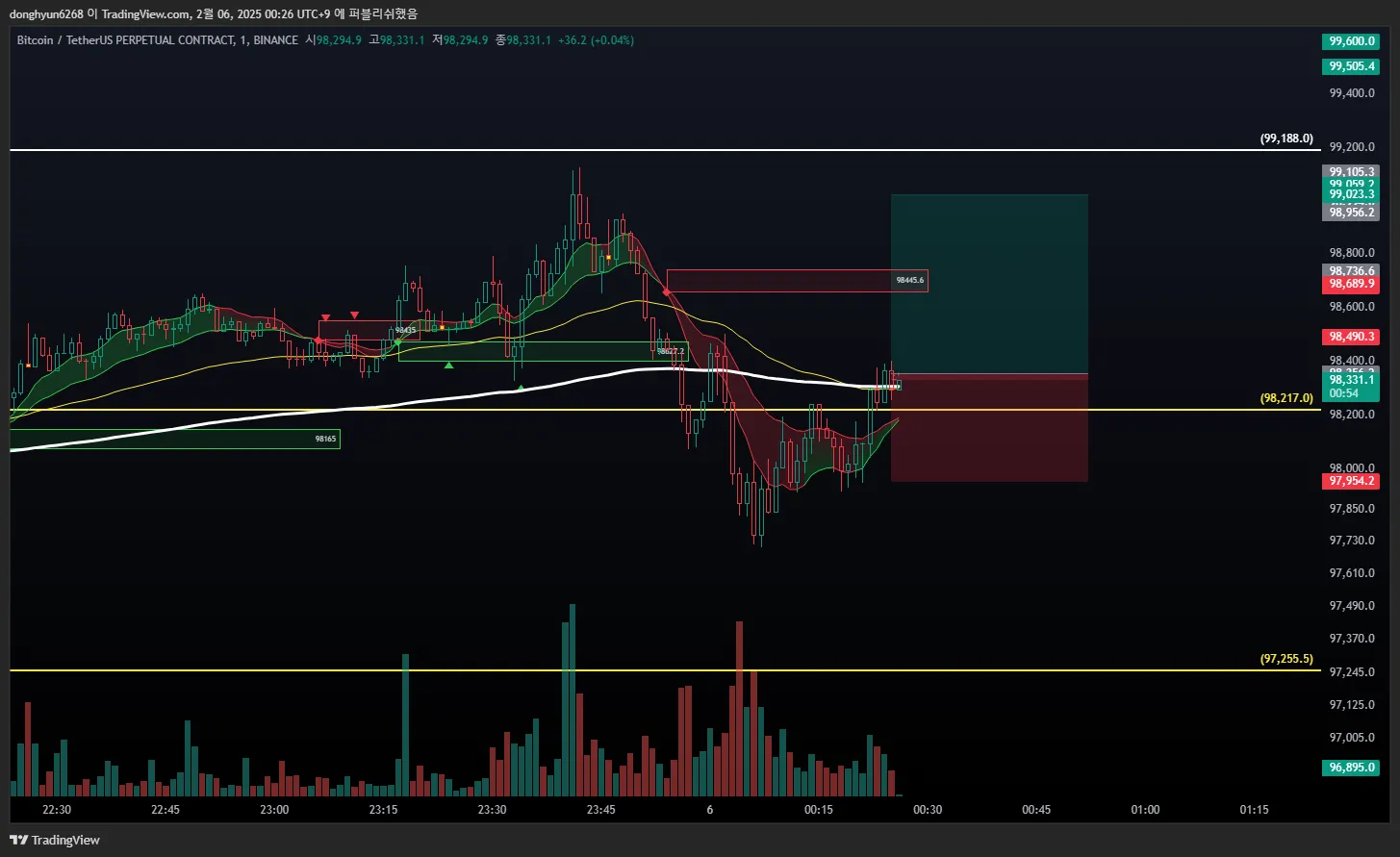Viewport: 1400px width, 857px height.
Task: Click the open value 시98,294.9 in the legend
Action: pos(333,40)
